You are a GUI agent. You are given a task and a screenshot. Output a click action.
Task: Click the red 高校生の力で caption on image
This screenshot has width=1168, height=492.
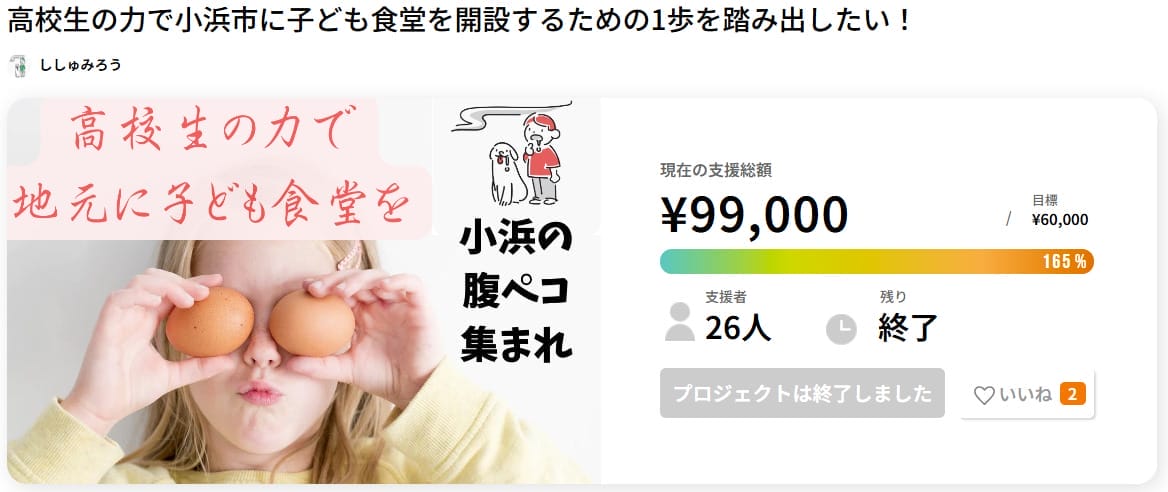(x=210, y=130)
